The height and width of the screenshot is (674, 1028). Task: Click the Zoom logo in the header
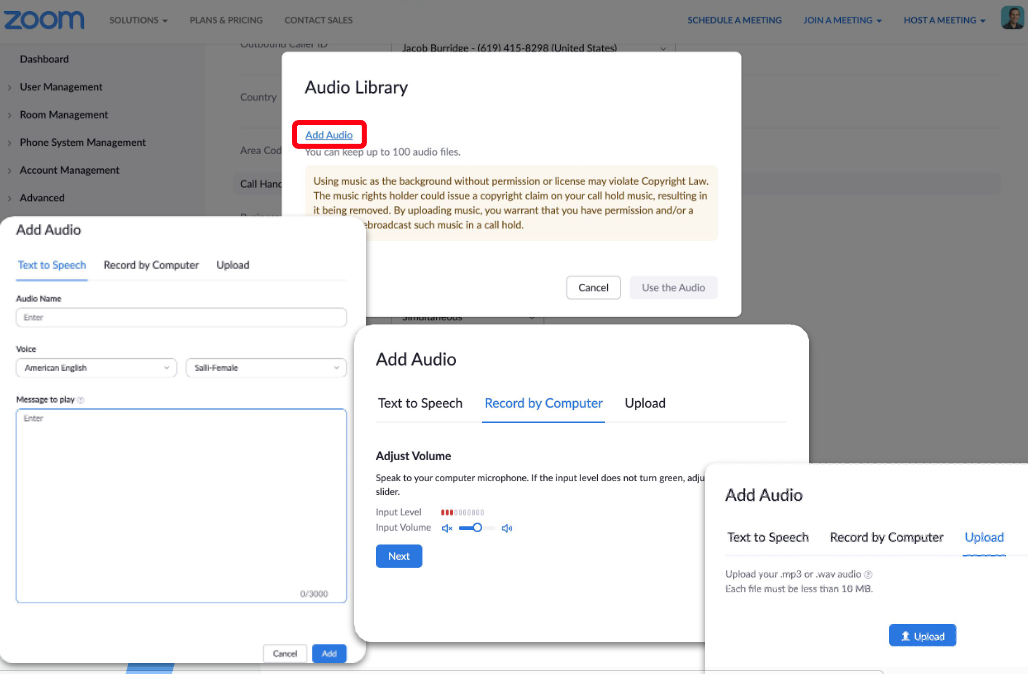point(44,20)
